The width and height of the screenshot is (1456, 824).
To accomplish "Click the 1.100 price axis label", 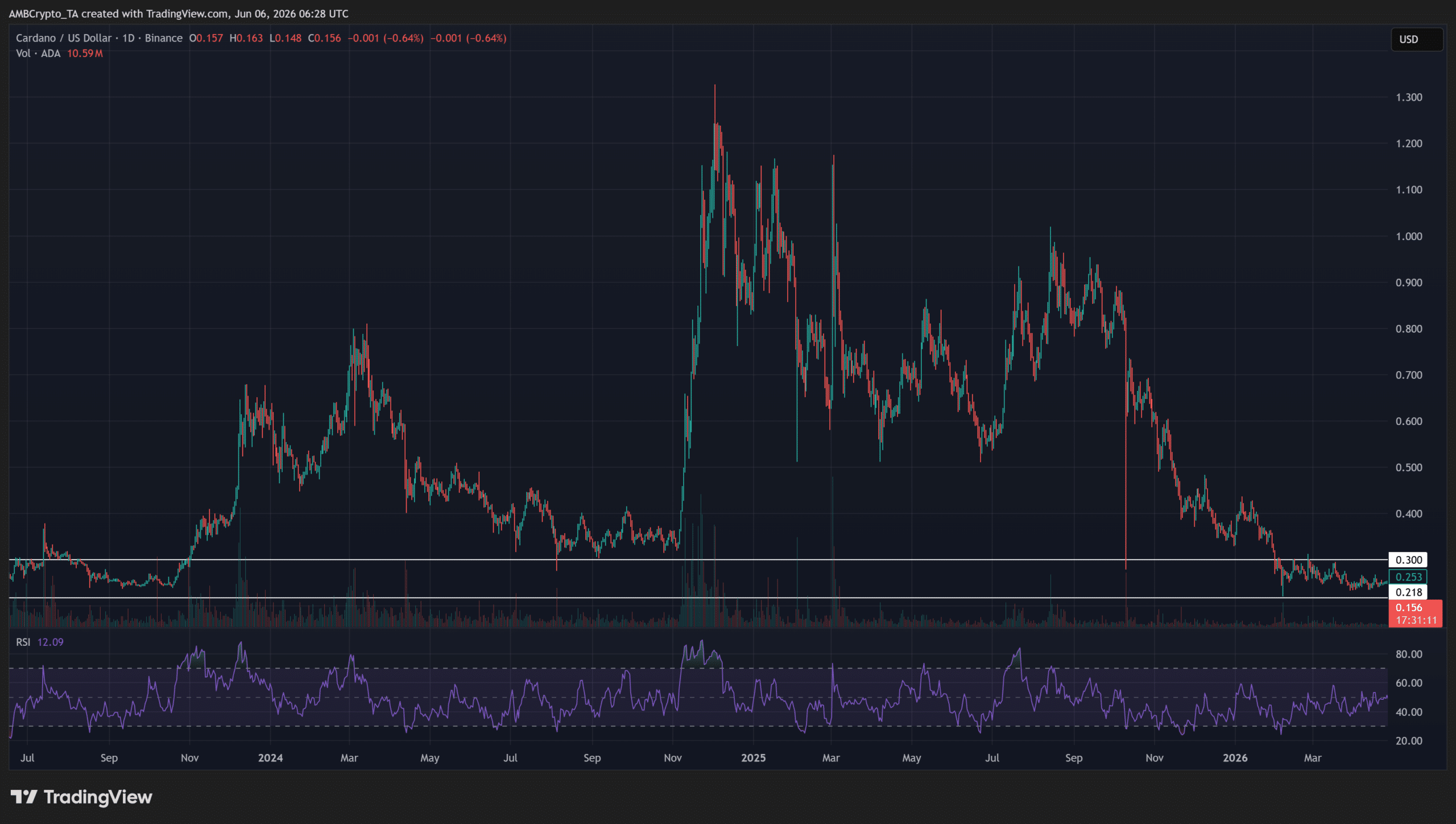I will click(1409, 190).
